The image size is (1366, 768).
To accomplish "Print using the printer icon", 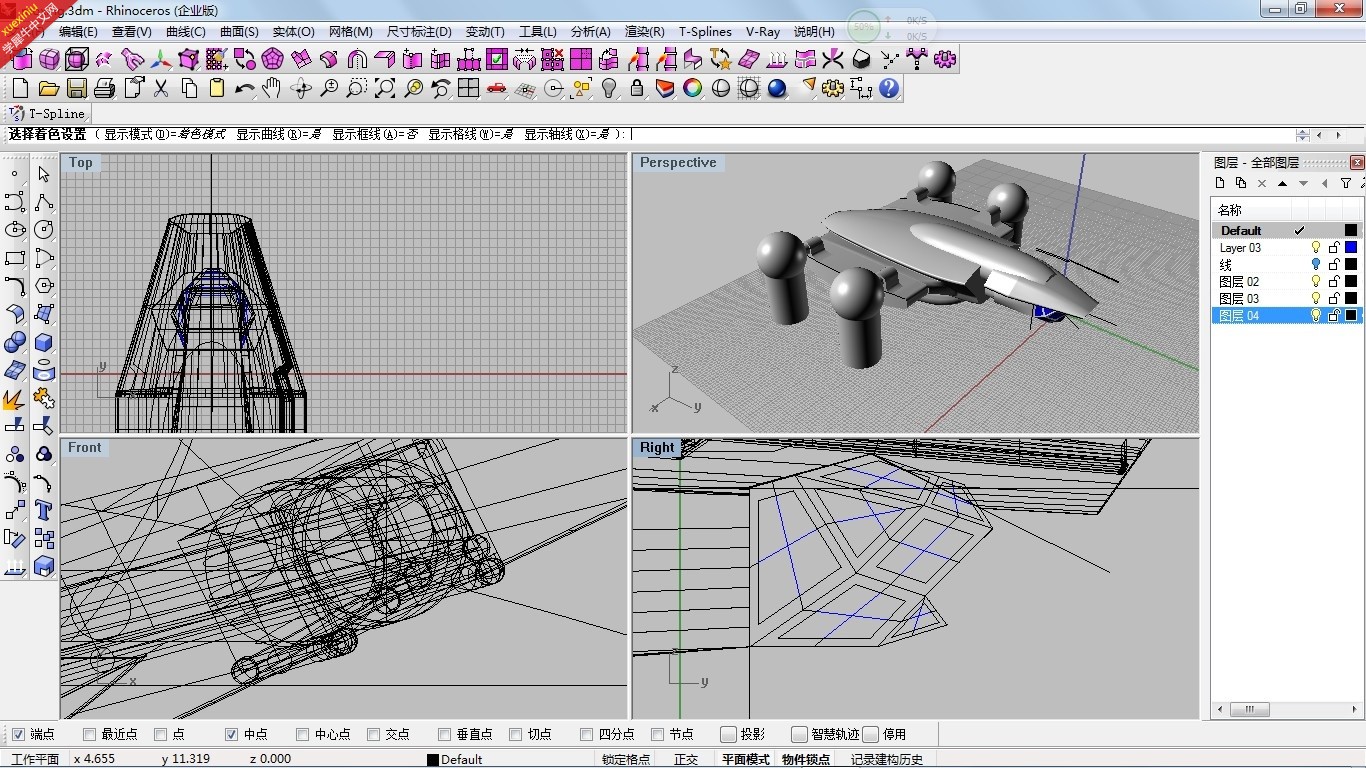I will click(x=104, y=89).
